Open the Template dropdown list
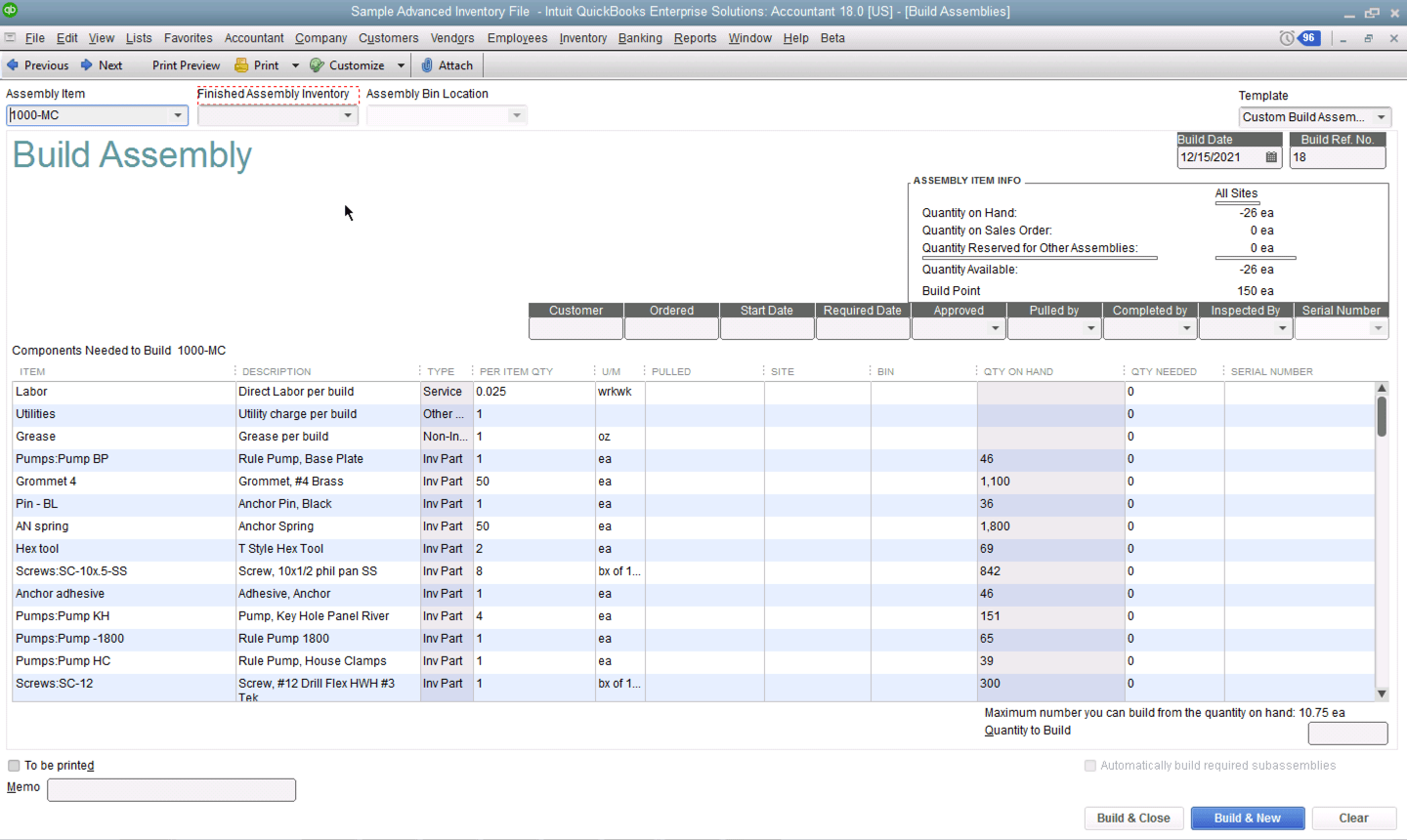The image size is (1407, 840). point(1381,117)
